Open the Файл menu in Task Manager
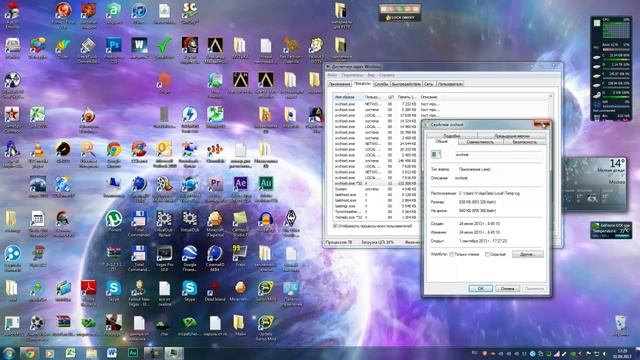 (x=332, y=75)
